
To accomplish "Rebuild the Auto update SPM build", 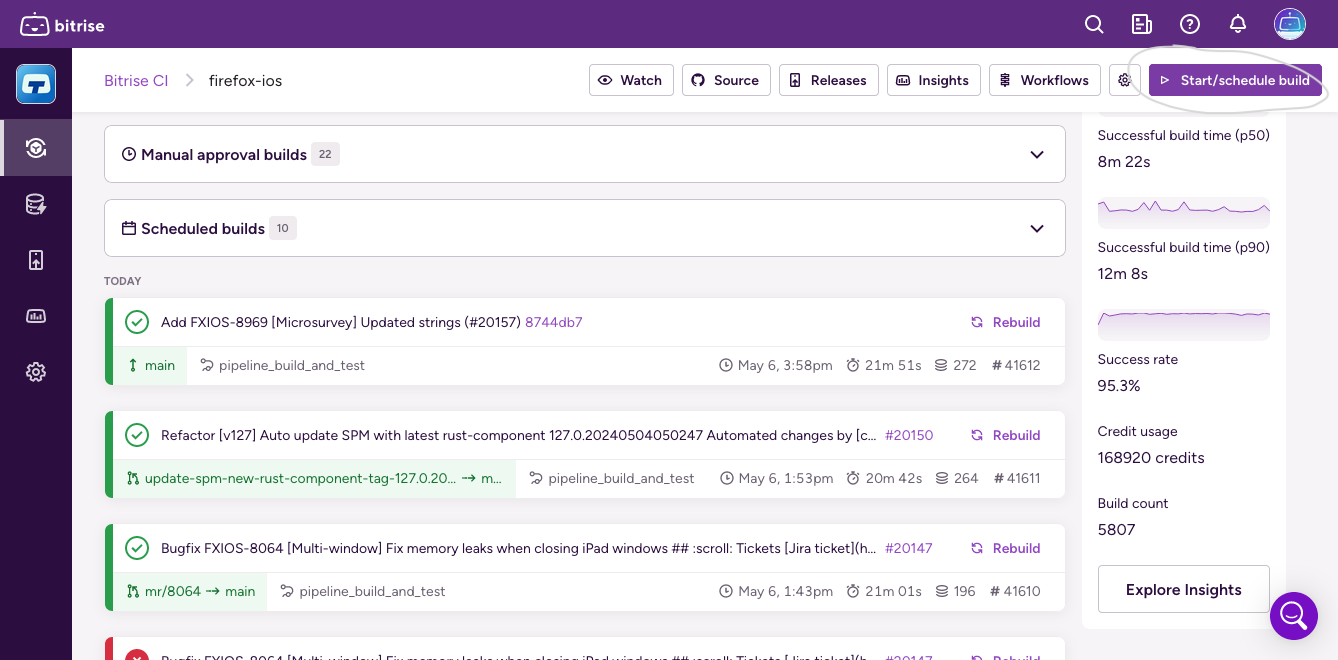I will click(1006, 435).
